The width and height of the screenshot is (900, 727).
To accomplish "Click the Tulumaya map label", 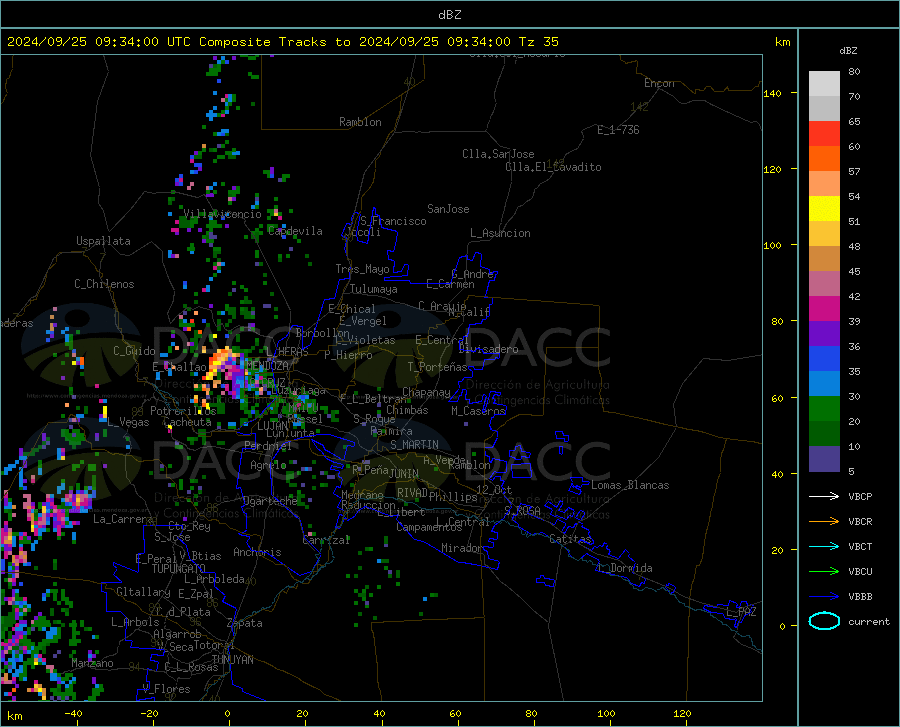I will pos(374,289).
